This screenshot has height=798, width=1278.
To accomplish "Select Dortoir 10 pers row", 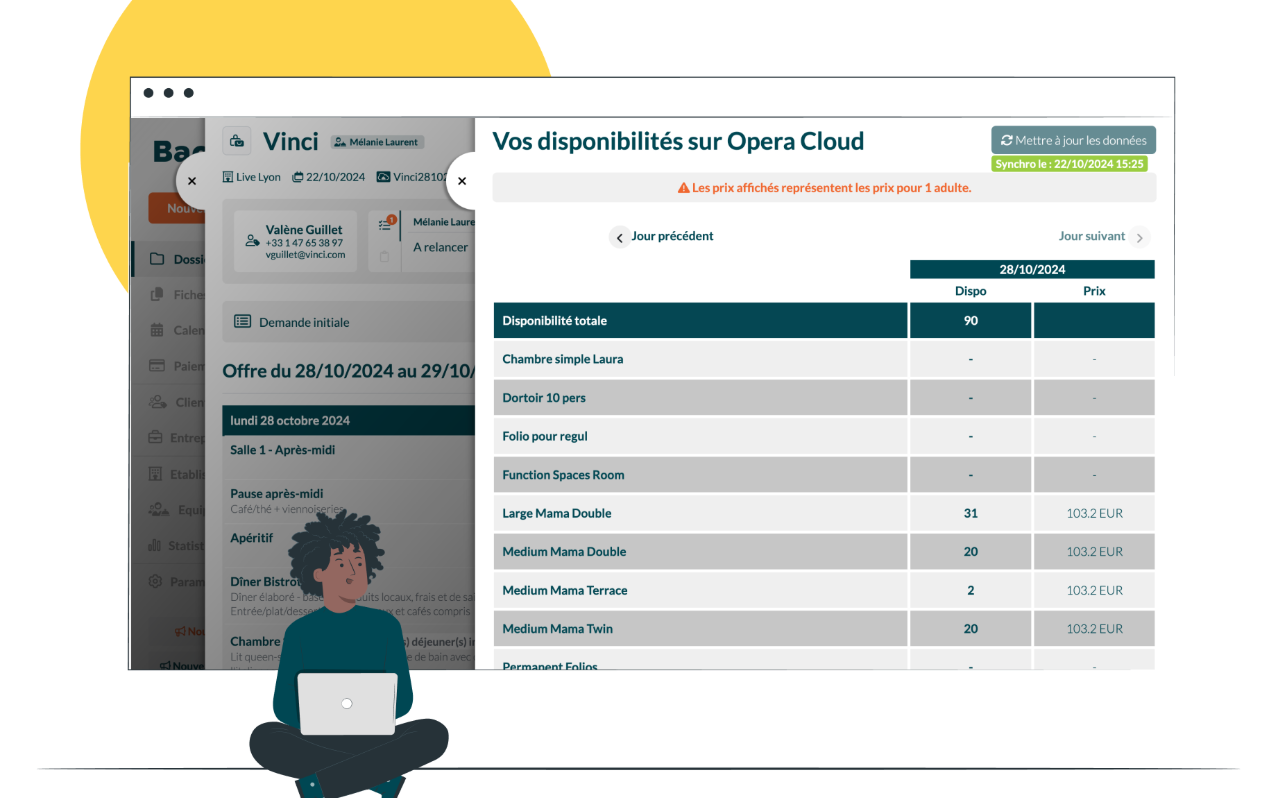I will coord(824,398).
